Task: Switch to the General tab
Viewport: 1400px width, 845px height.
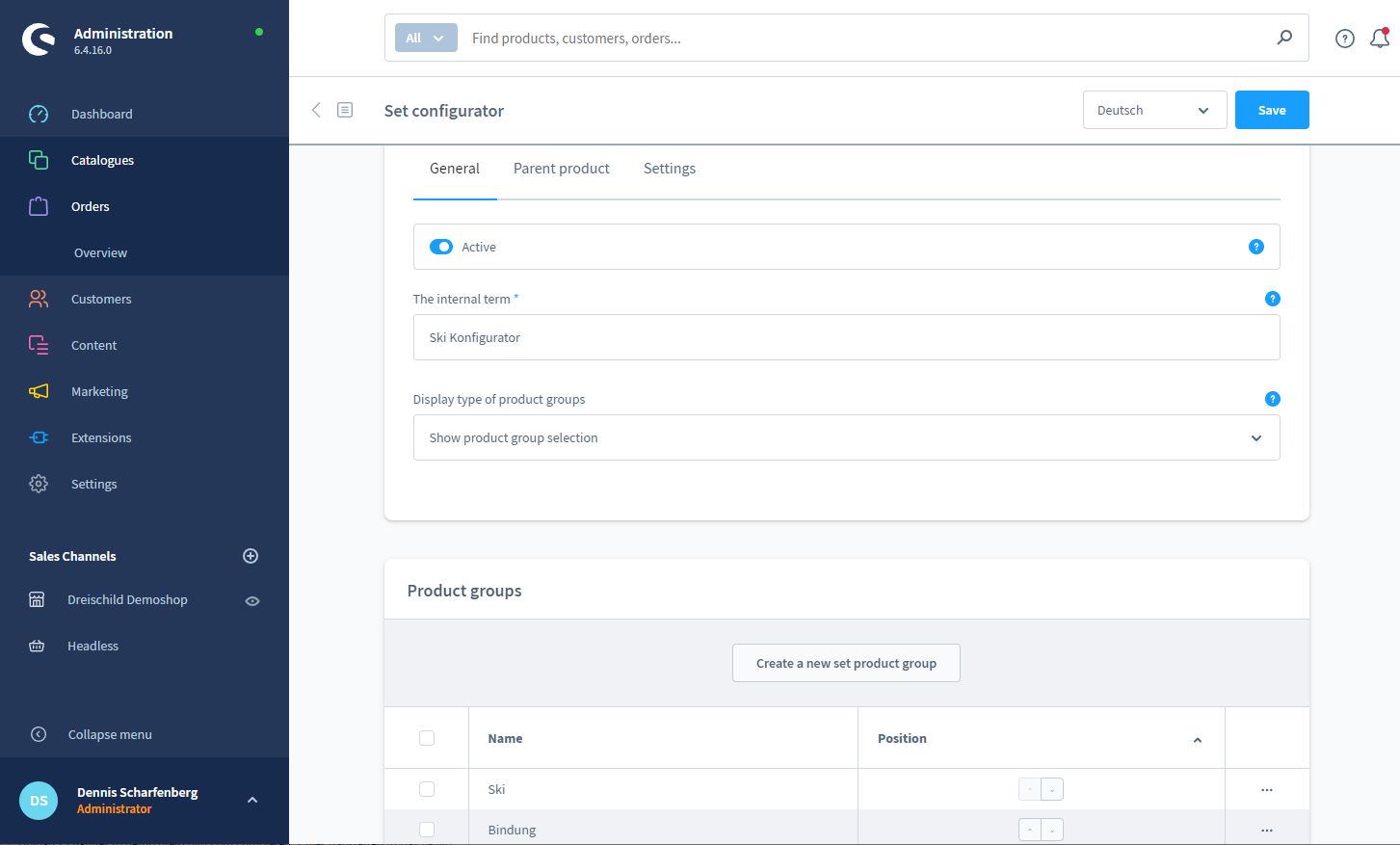Action: point(455,169)
